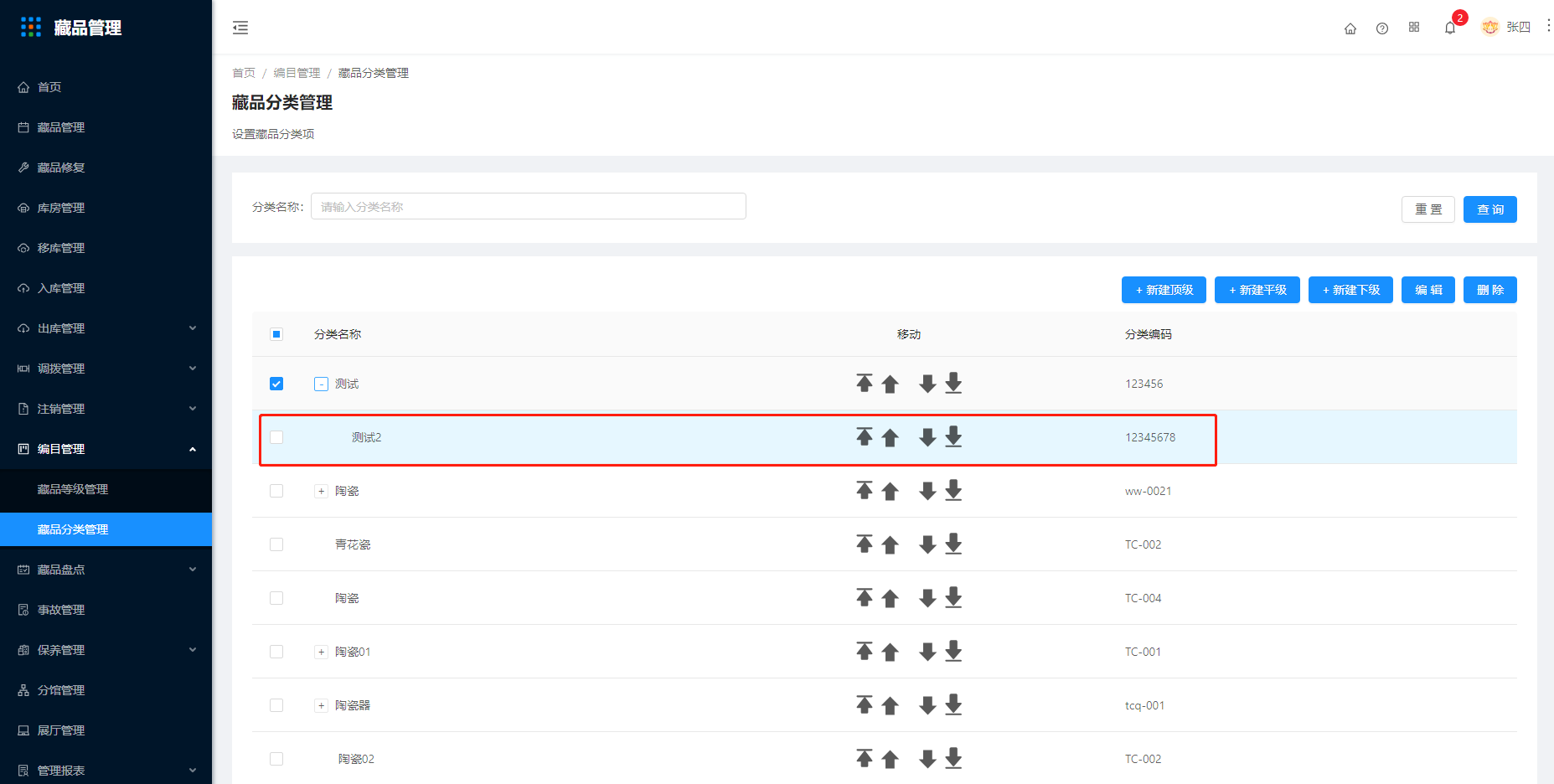Select 藏品分类管理 submenu item

tap(106, 529)
